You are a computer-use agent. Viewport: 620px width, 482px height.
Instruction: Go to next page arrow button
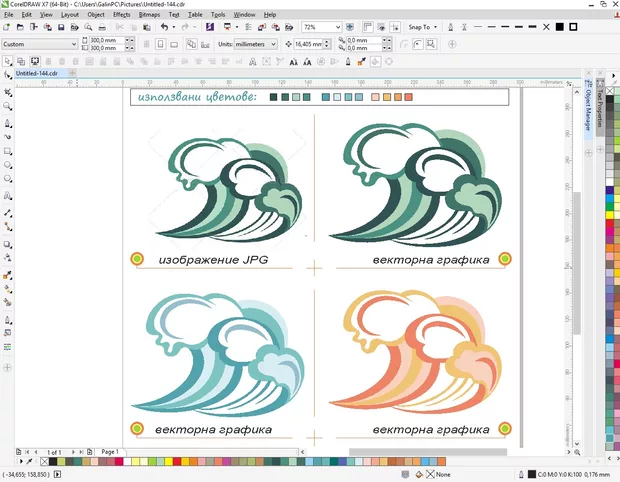point(73,452)
